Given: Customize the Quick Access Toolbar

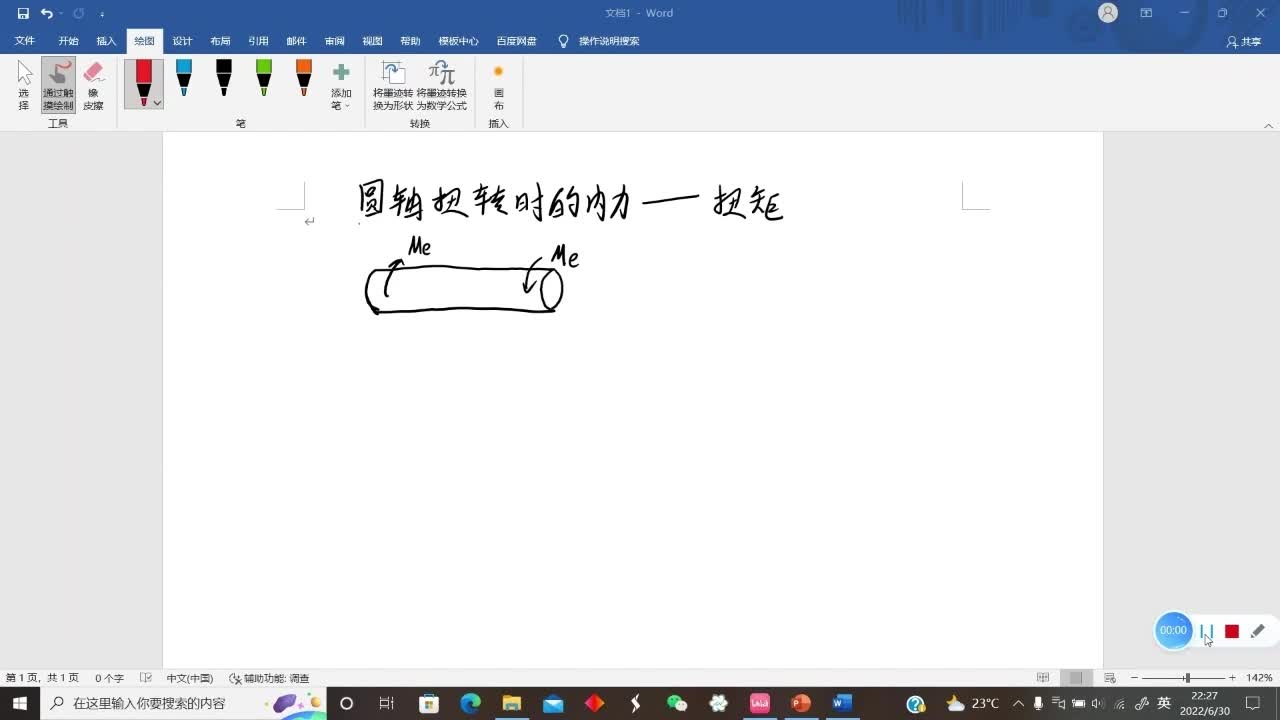Looking at the screenshot, I should (102, 14).
